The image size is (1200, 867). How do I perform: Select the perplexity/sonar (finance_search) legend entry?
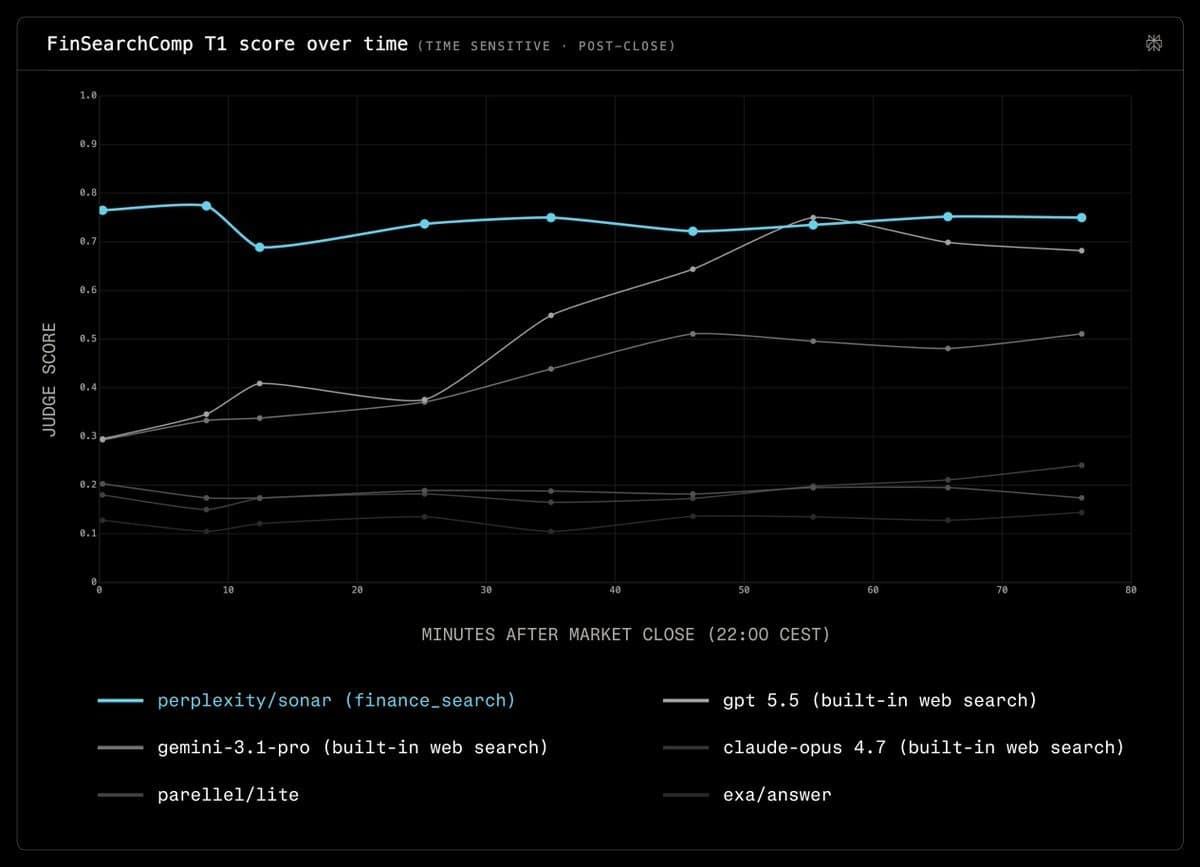point(306,701)
